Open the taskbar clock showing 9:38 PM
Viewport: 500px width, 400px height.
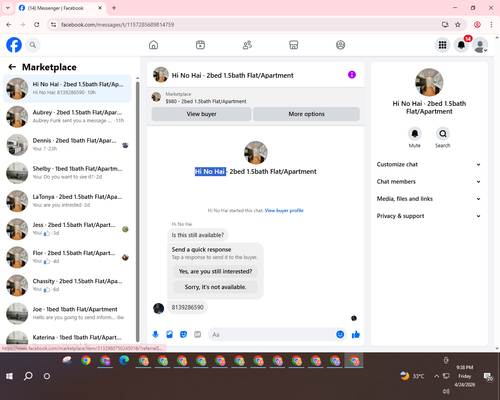coord(465,376)
